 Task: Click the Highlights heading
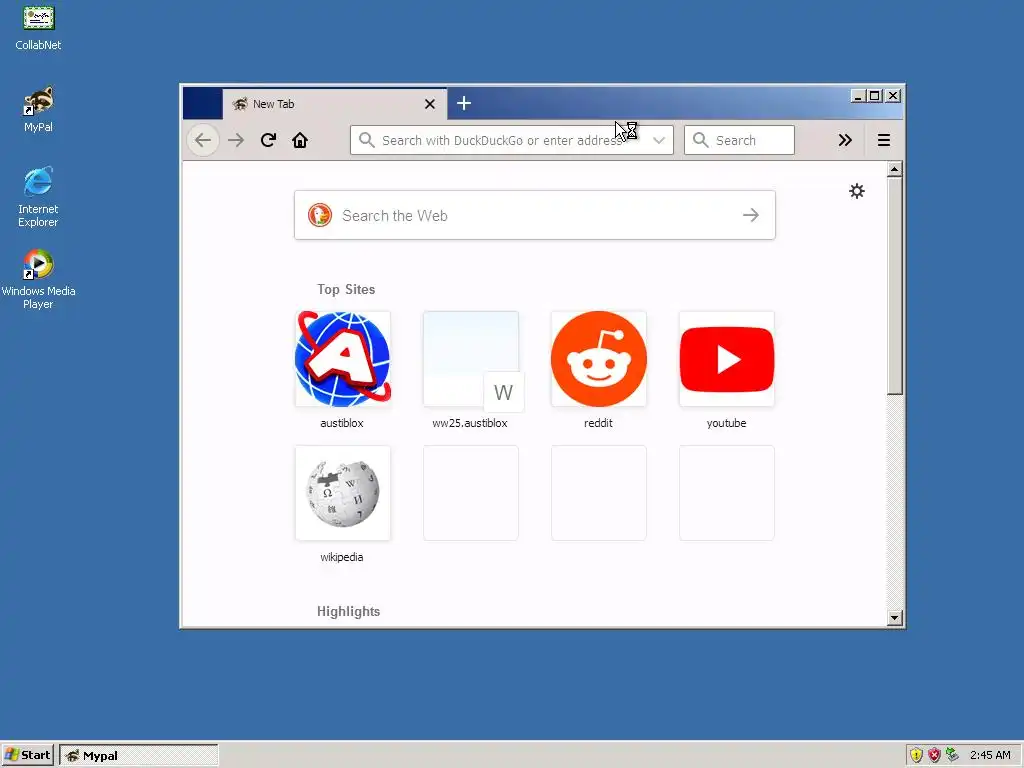(349, 611)
